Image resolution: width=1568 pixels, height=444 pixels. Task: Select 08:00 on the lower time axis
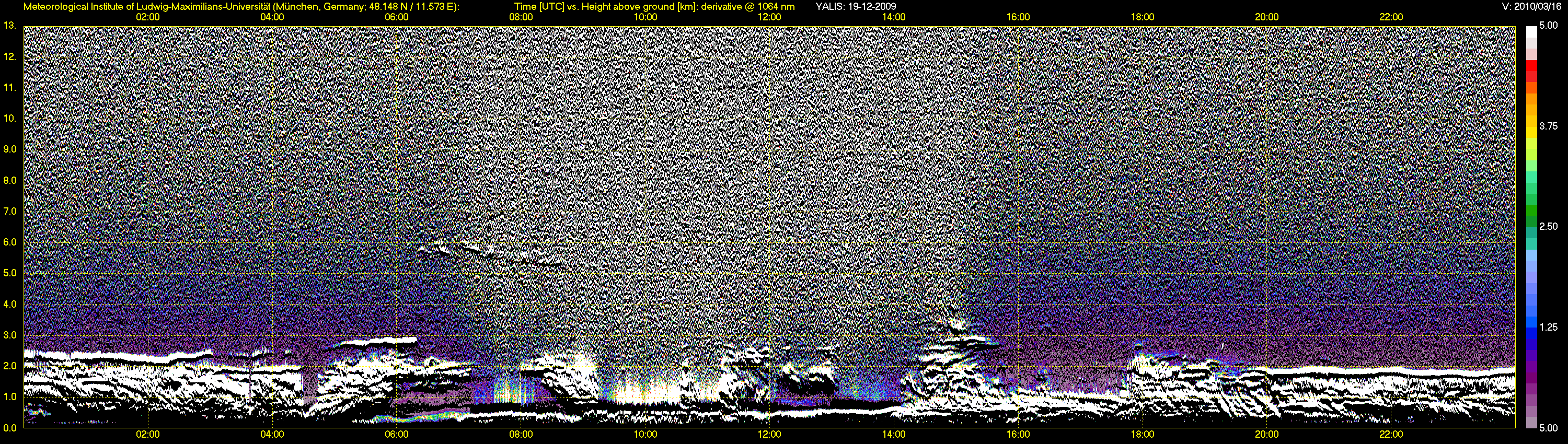click(x=521, y=434)
